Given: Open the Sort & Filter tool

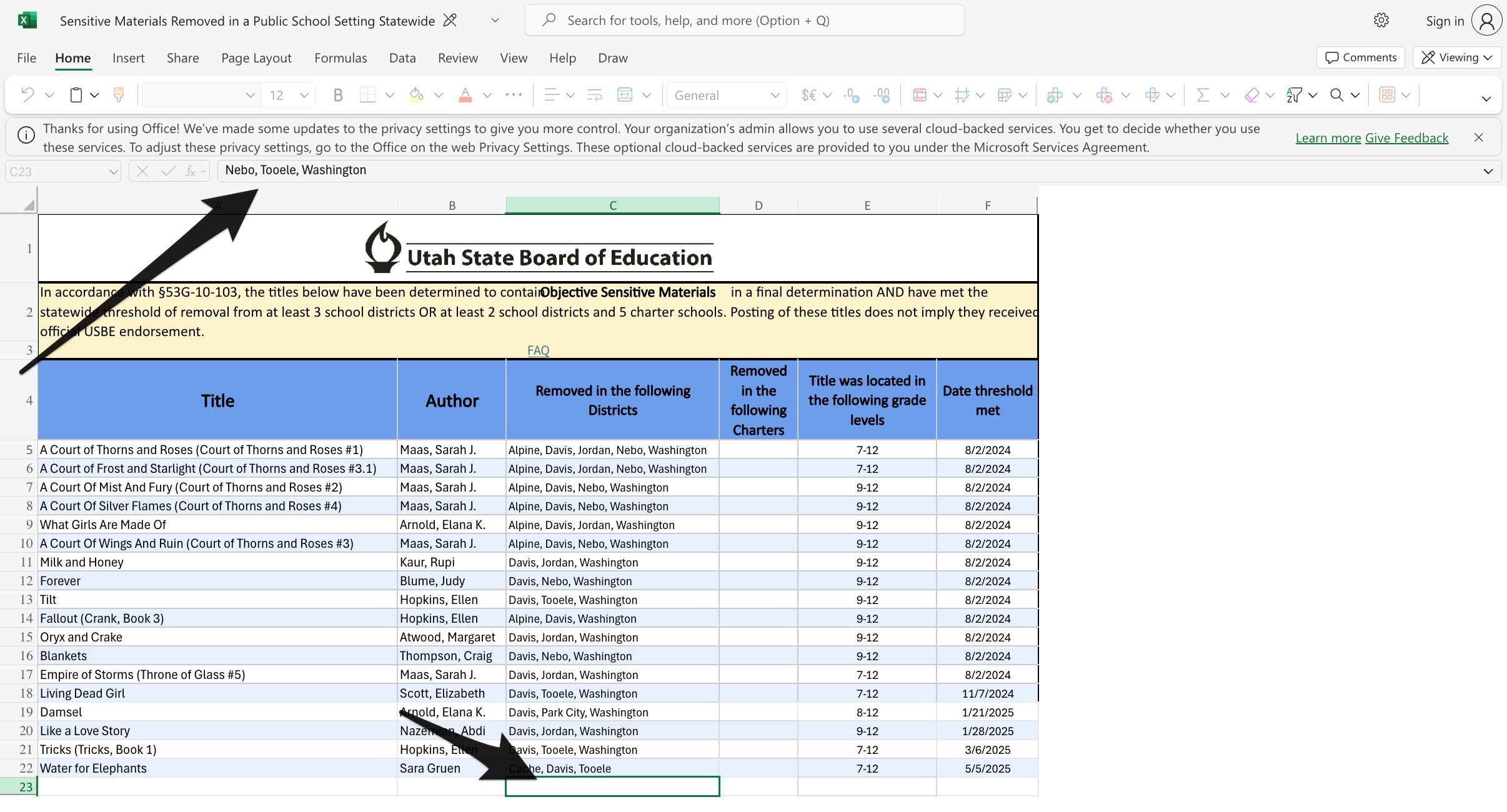Looking at the screenshot, I should tap(1294, 95).
